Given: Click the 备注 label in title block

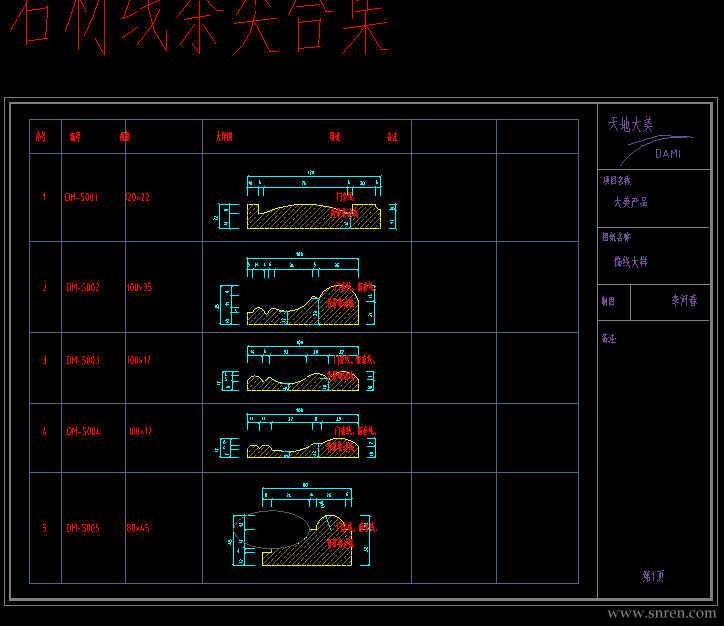Looking at the screenshot, I should click(x=609, y=338).
